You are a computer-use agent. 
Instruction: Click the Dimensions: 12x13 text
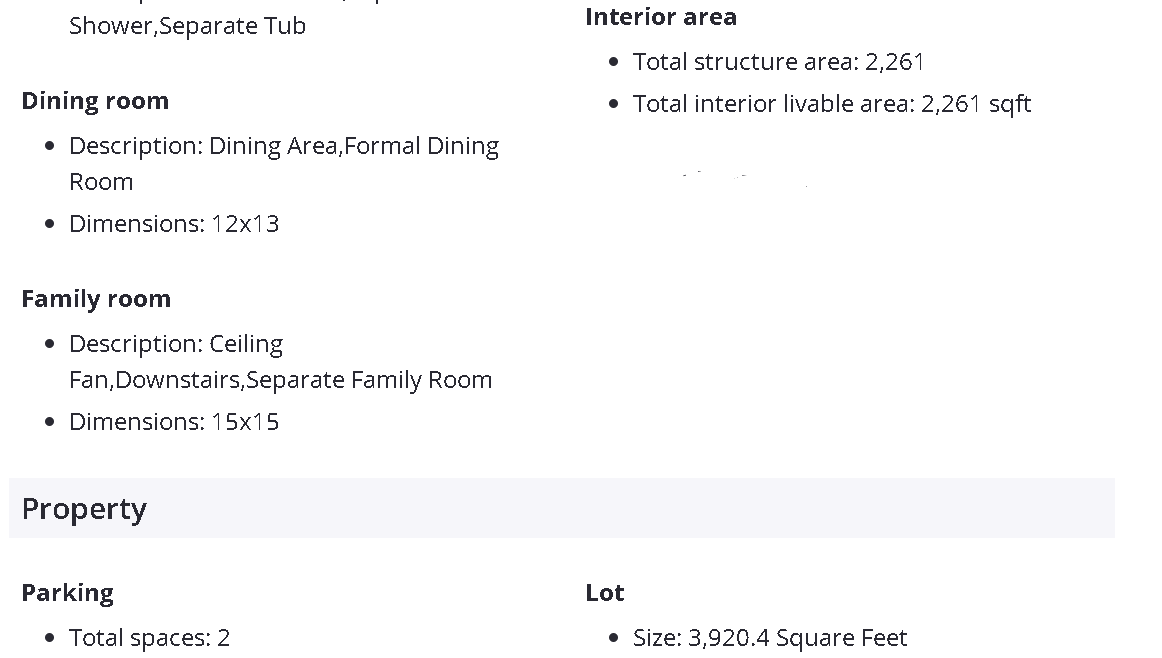point(174,223)
